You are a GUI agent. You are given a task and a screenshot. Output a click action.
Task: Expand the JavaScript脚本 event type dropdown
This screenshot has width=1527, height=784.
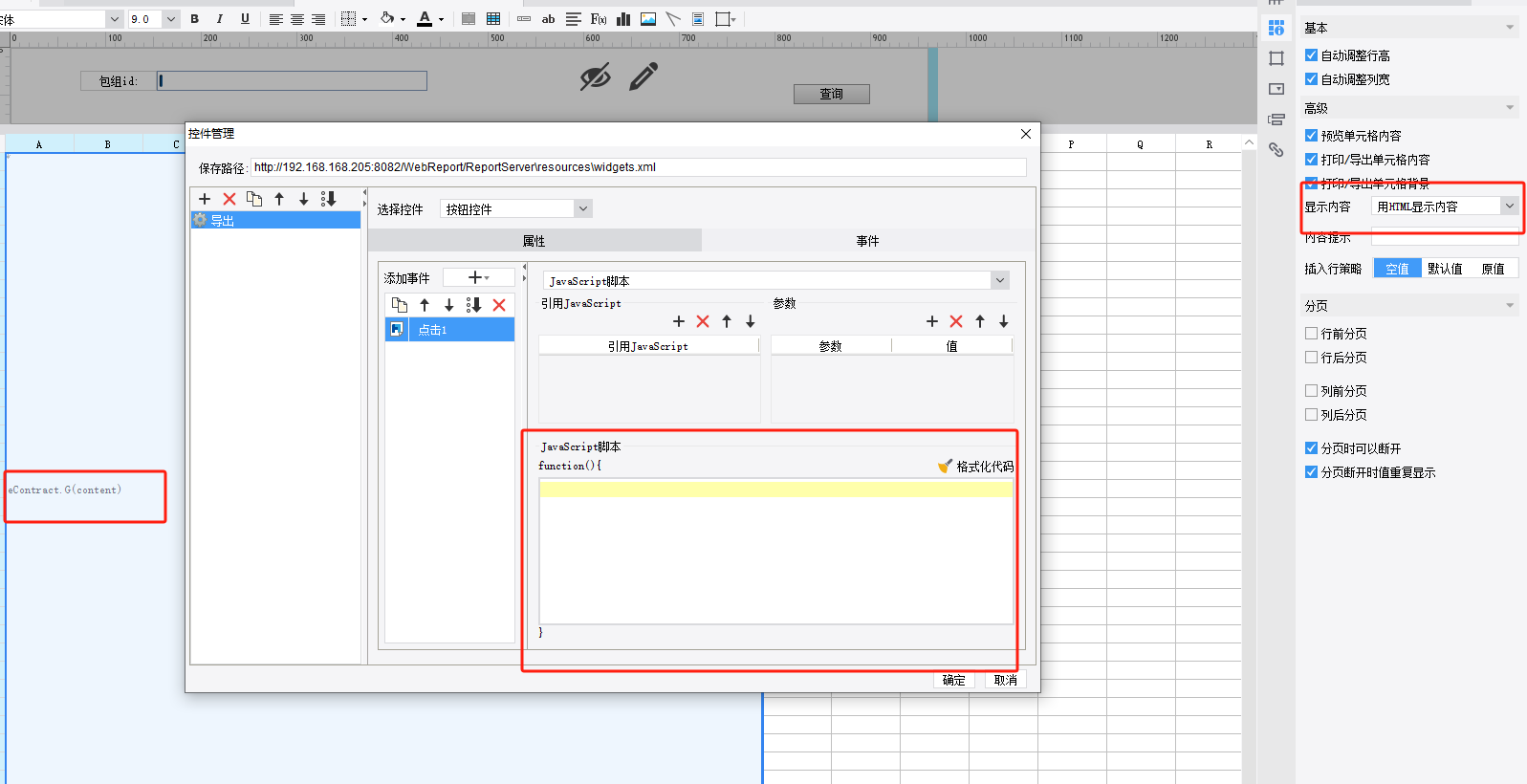(x=999, y=280)
